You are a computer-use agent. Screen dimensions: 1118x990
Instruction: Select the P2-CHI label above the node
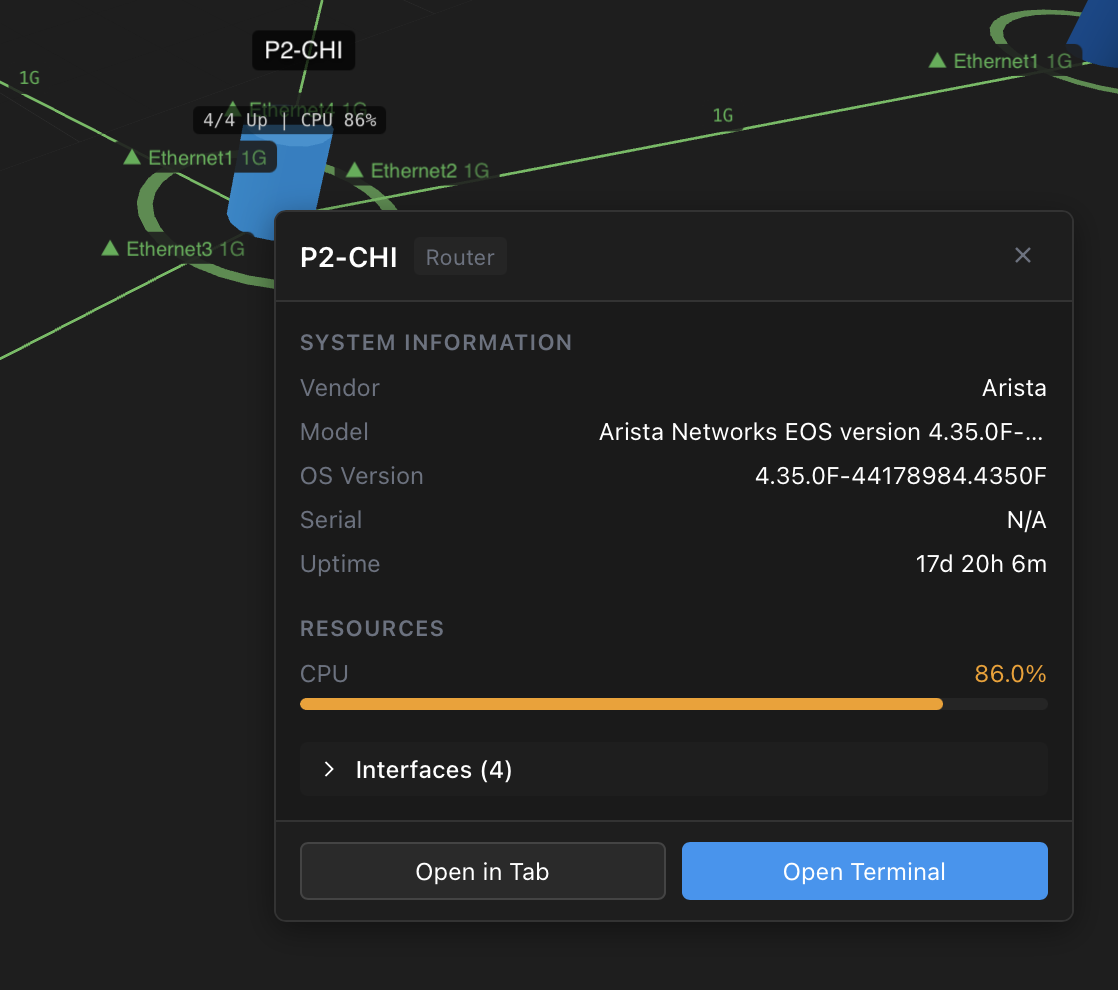(x=303, y=50)
